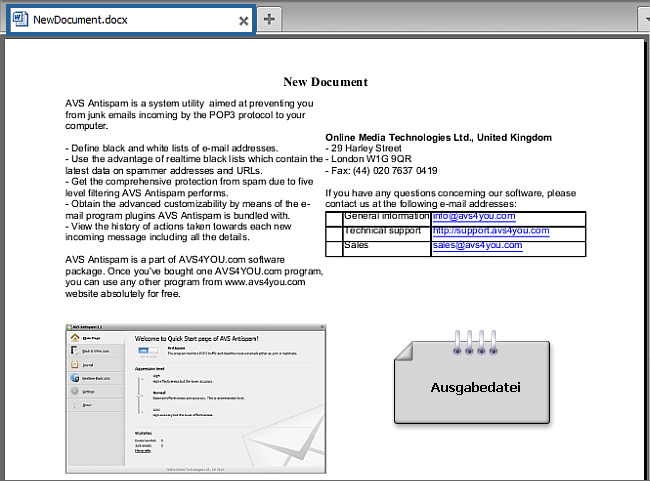
Task: Click 'View the history of actions' line
Action: [x=178, y=232]
